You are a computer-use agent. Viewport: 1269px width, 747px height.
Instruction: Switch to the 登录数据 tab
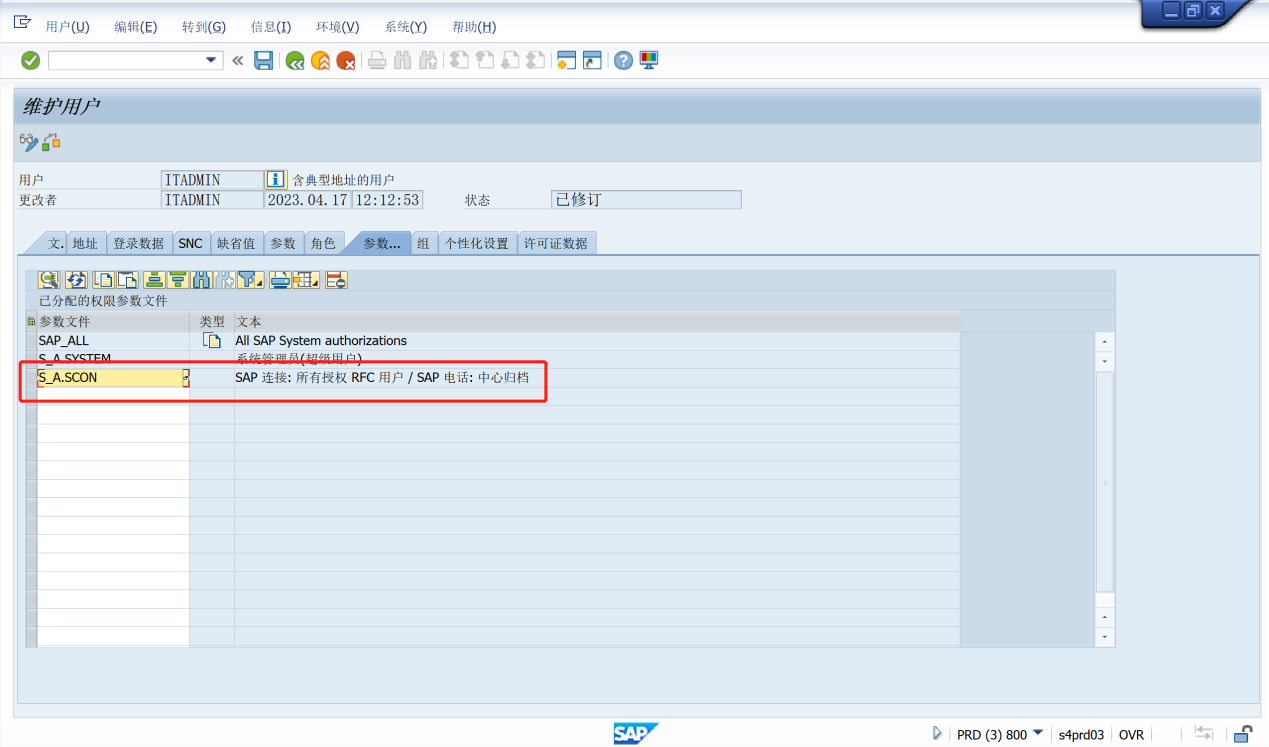pyautogui.click(x=138, y=243)
